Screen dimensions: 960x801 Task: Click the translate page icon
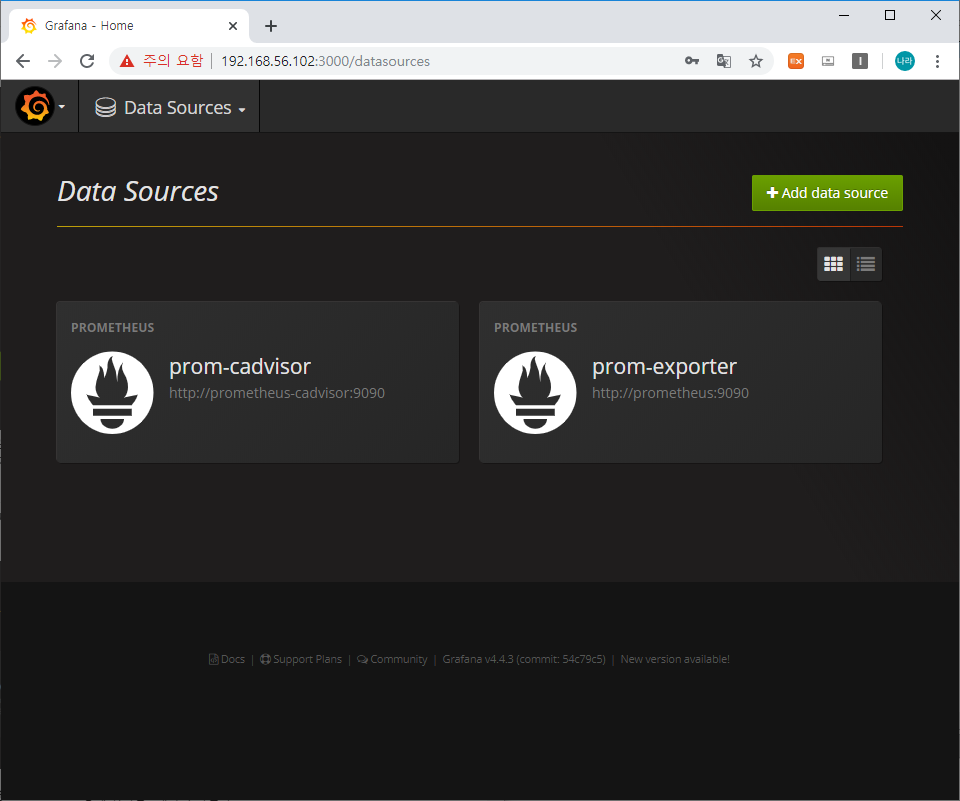tap(724, 61)
